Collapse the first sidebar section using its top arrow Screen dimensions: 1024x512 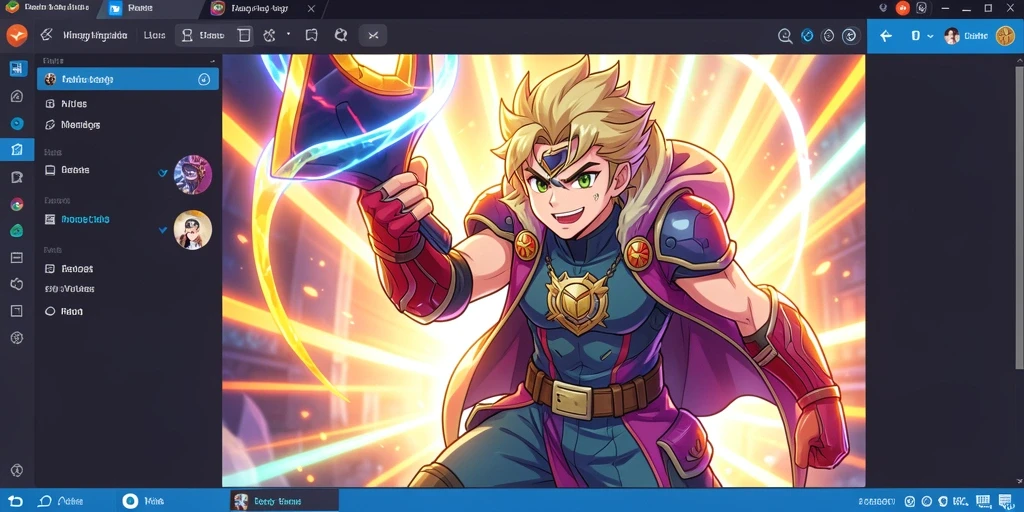(x=212, y=61)
